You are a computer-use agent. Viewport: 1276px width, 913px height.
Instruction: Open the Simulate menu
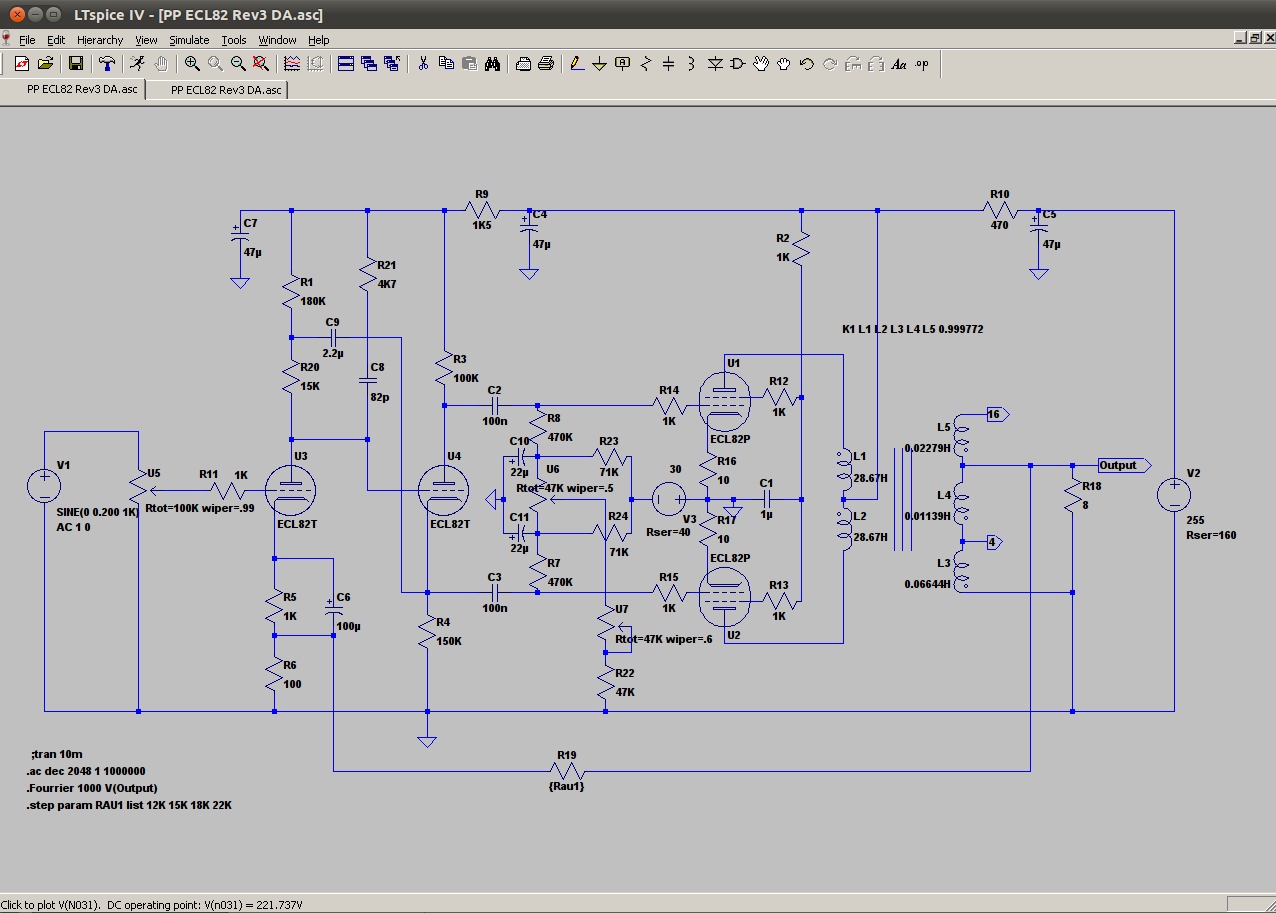tap(189, 40)
